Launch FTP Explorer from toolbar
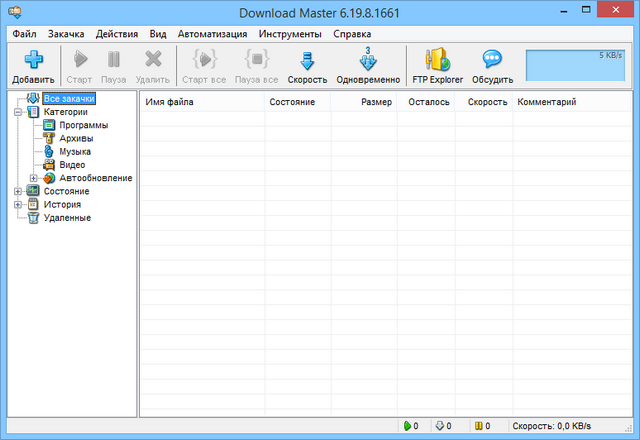The image size is (640, 440). coord(437,60)
